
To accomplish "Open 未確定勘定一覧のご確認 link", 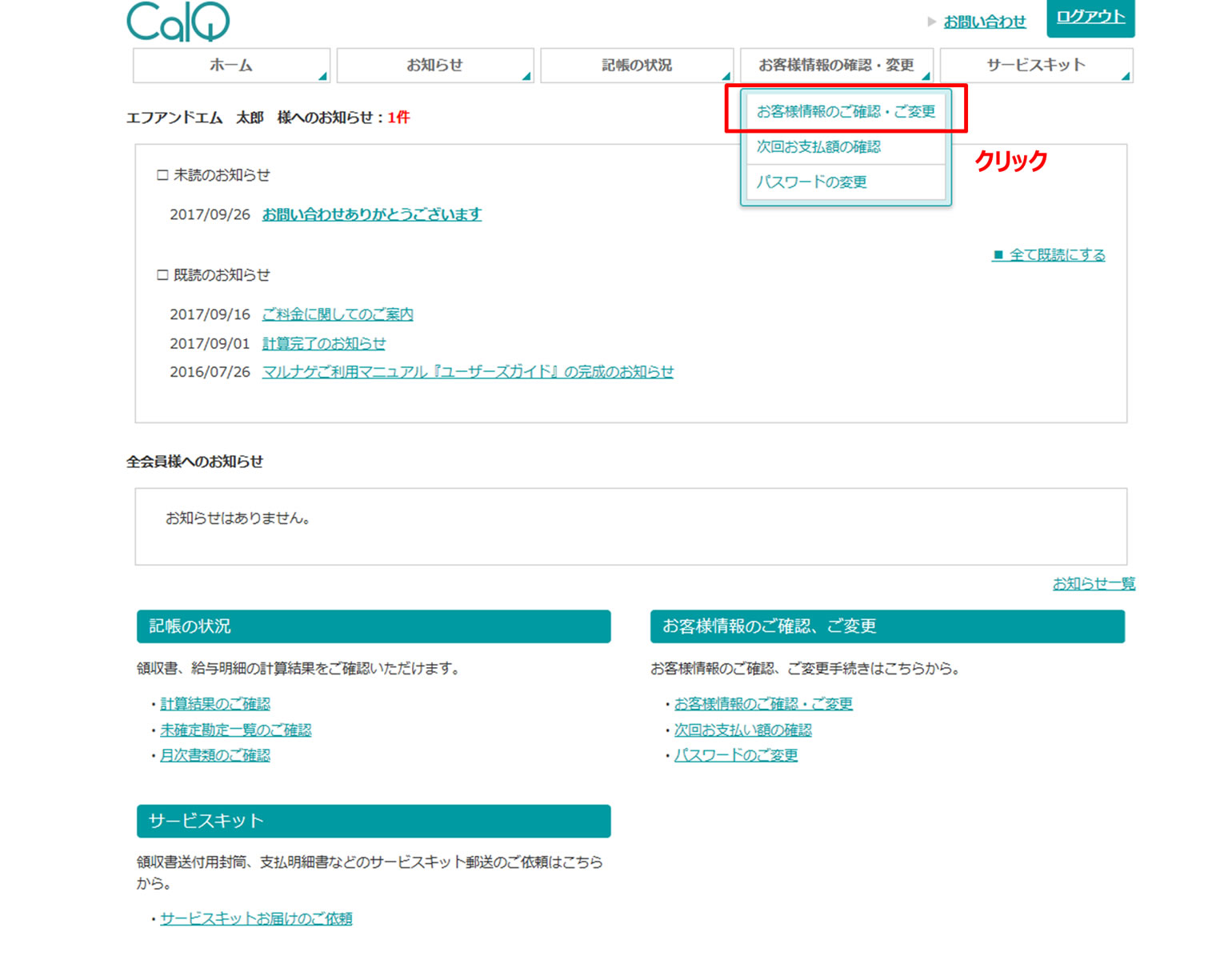I will click(236, 730).
